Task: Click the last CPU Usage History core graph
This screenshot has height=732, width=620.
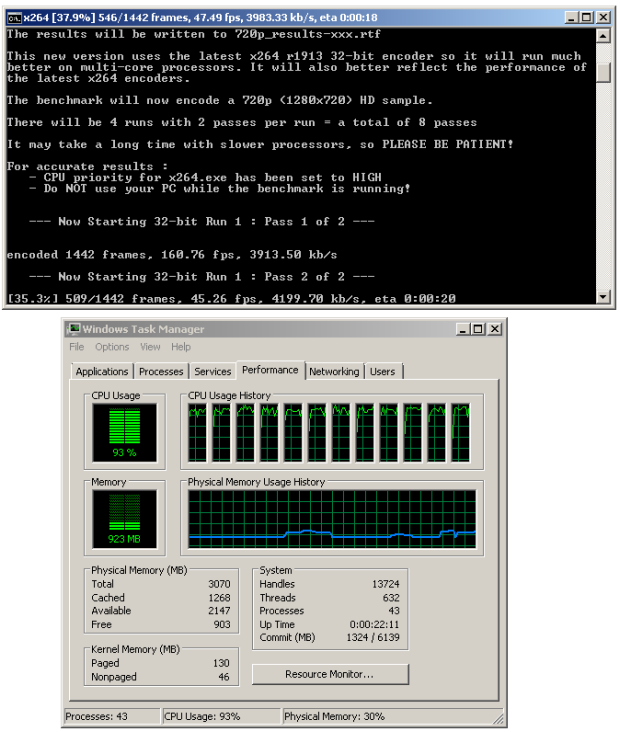Action: click(x=461, y=433)
